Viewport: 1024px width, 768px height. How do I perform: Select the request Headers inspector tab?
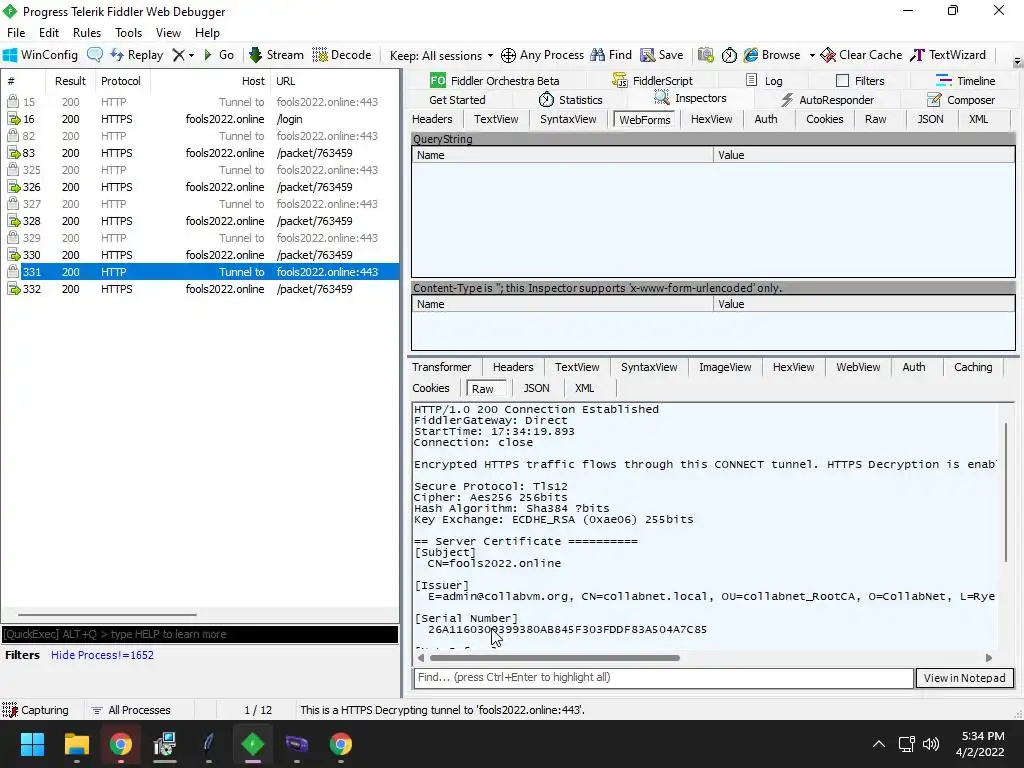pyautogui.click(x=432, y=119)
